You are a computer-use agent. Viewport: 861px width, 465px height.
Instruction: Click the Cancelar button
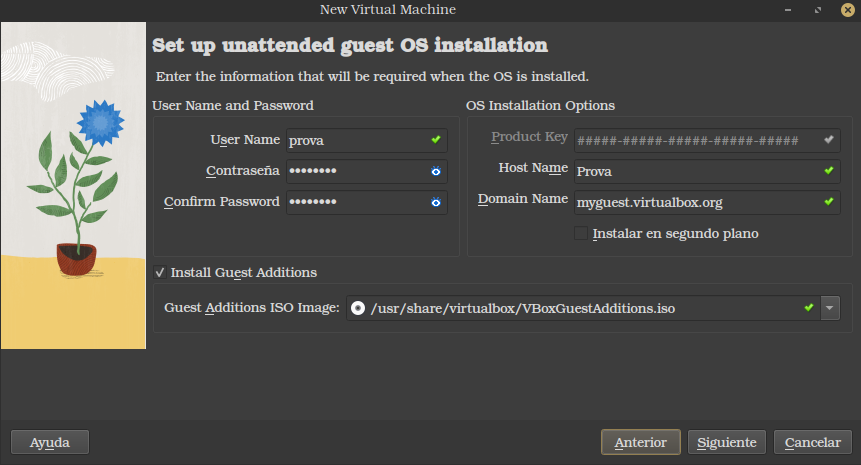coord(812,442)
